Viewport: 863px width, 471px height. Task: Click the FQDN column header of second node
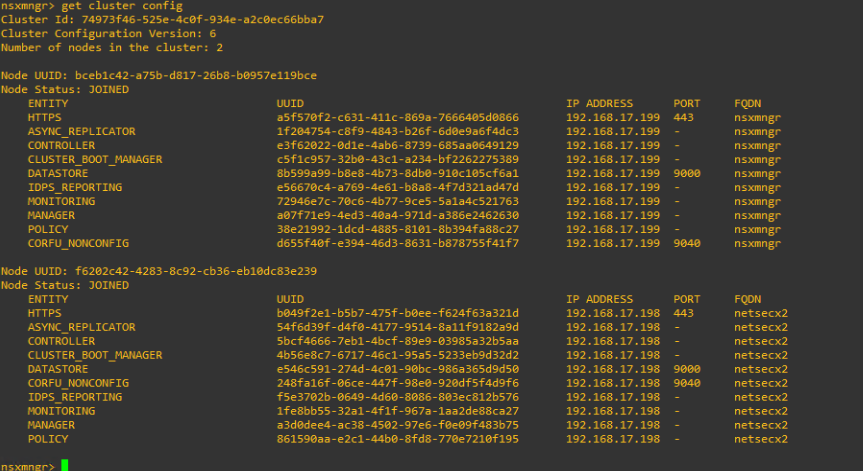coord(746,299)
